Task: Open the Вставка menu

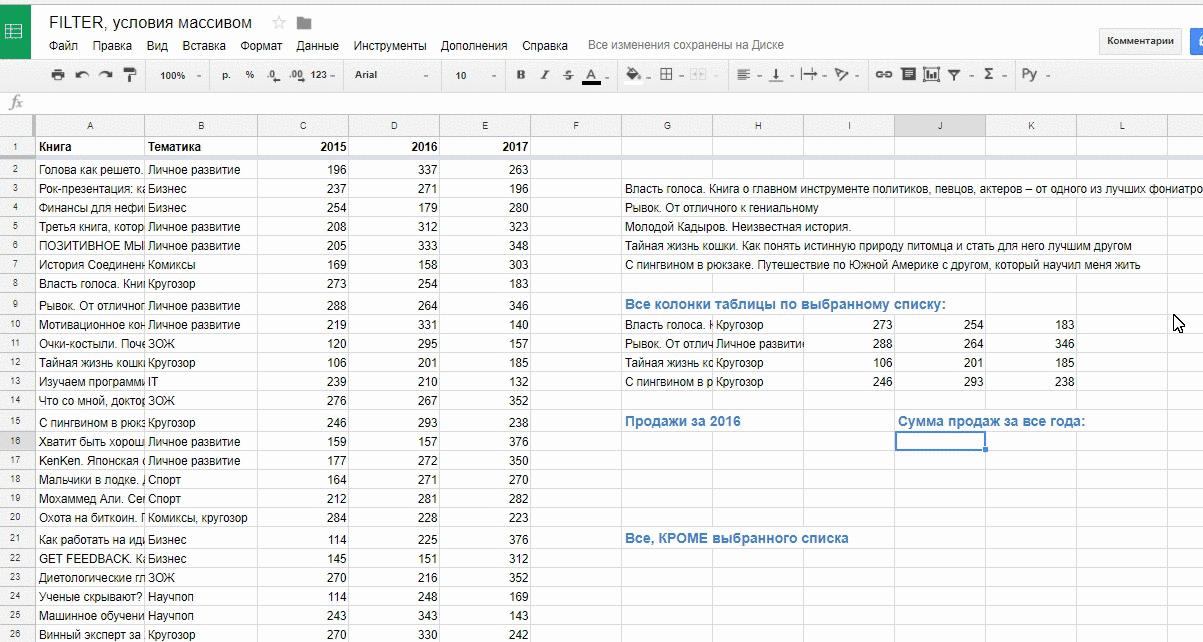Action: coord(204,46)
